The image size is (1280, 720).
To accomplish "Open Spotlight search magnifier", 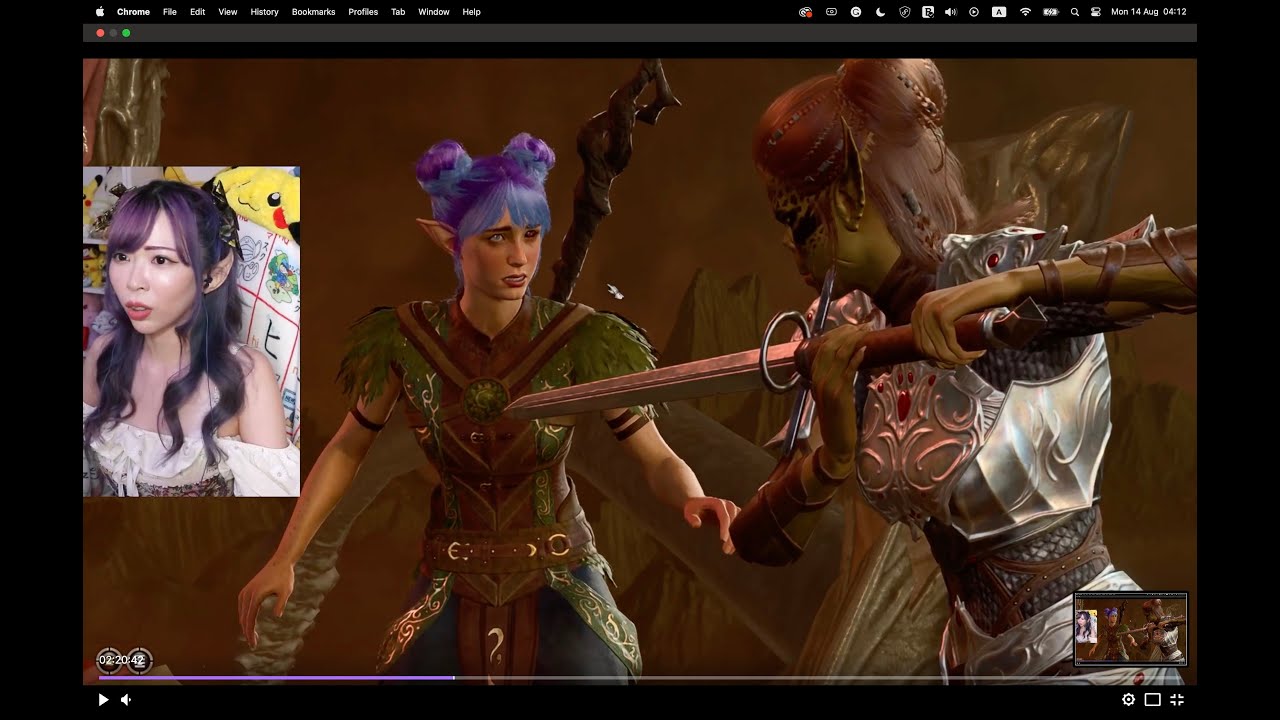I will (x=1075, y=12).
